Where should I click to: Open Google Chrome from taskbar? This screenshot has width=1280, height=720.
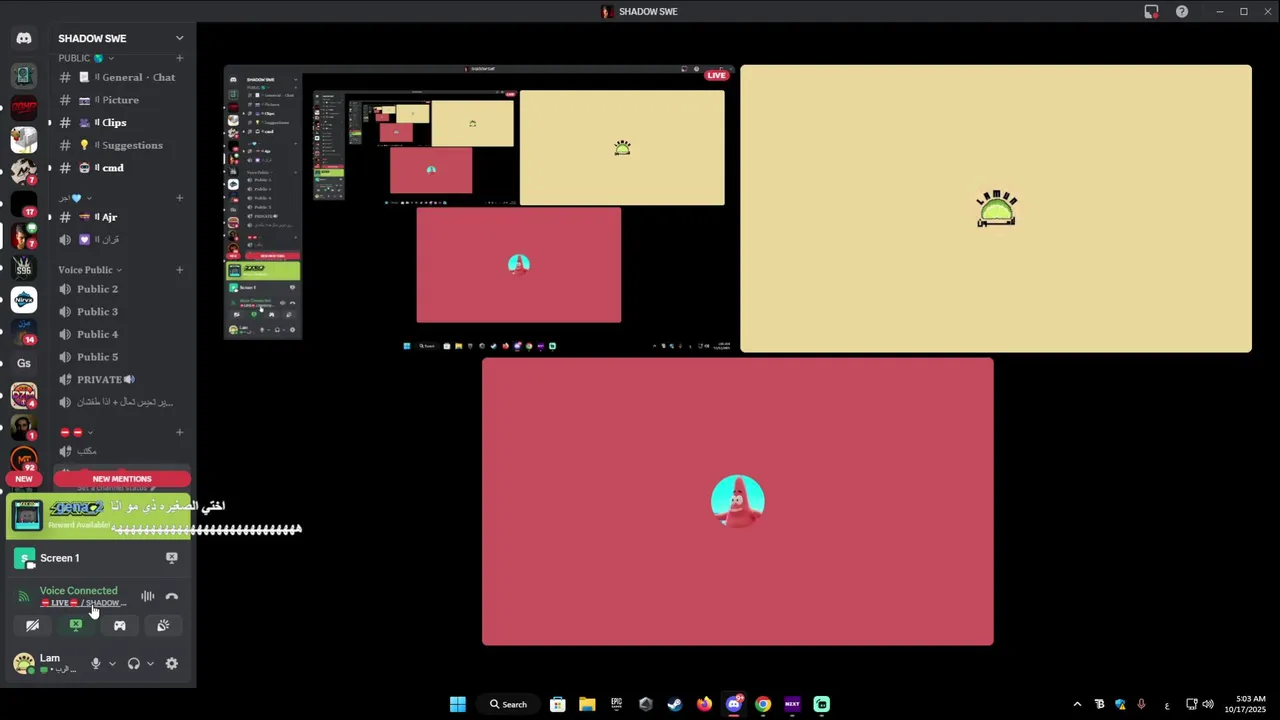pos(763,704)
